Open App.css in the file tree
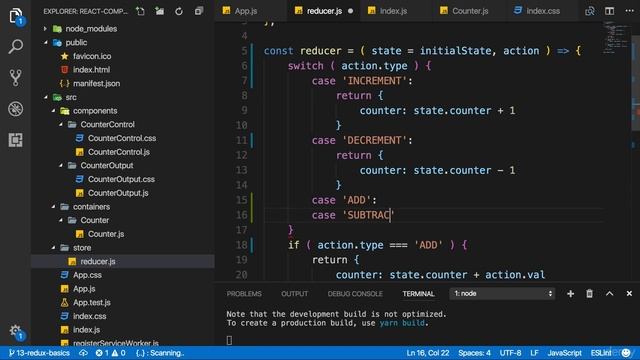This screenshot has height=360, width=640. [x=87, y=275]
